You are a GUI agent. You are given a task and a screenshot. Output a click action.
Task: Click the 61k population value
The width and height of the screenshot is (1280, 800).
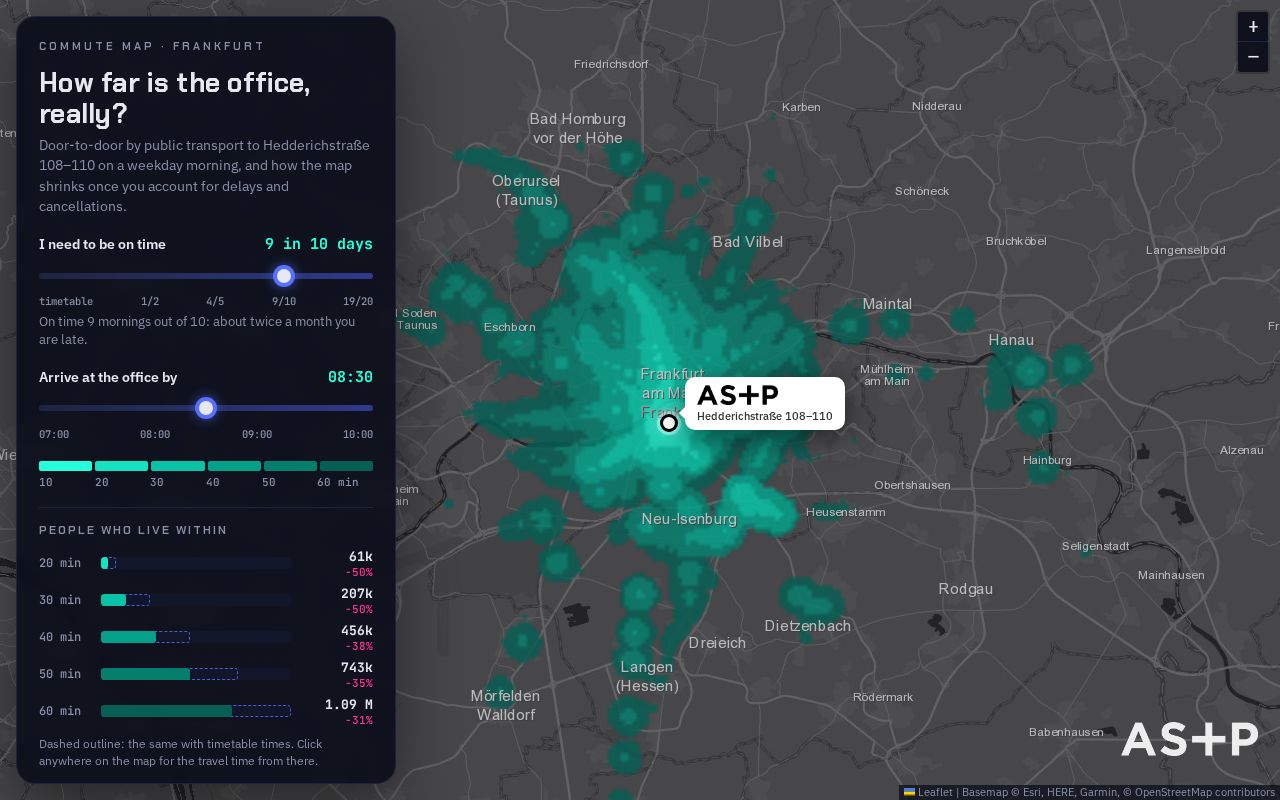pos(360,557)
